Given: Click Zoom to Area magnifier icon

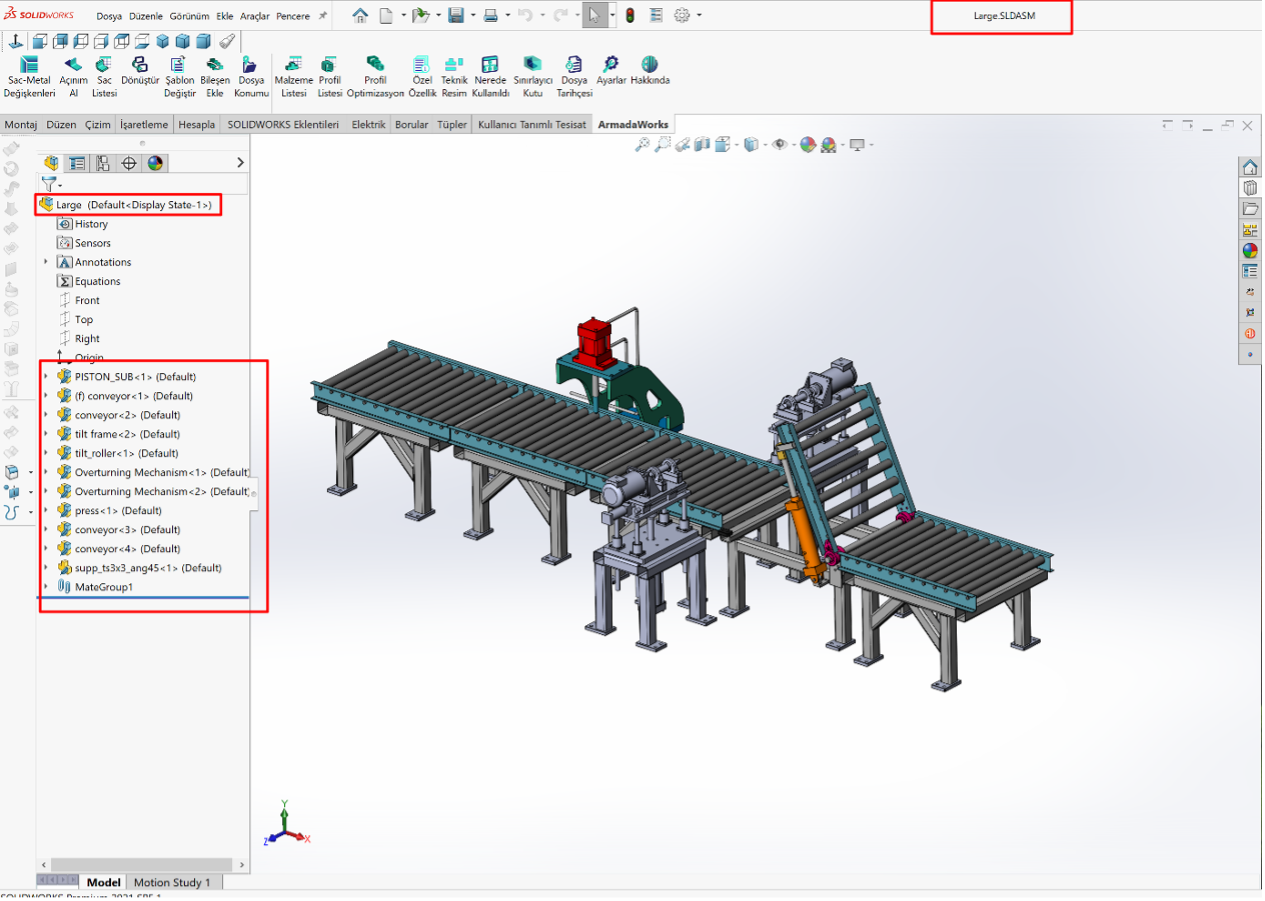Looking at the screenshot, I should (662, 145).
